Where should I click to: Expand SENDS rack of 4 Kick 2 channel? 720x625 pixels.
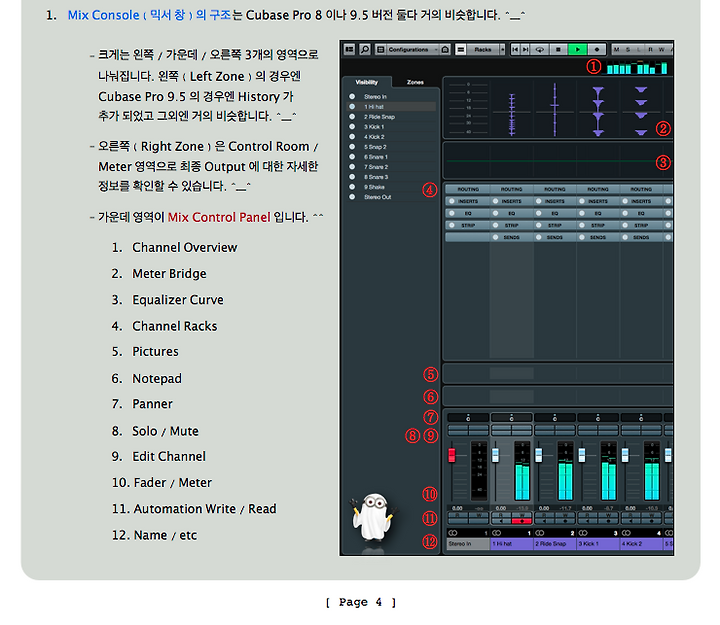click(641, 237)
